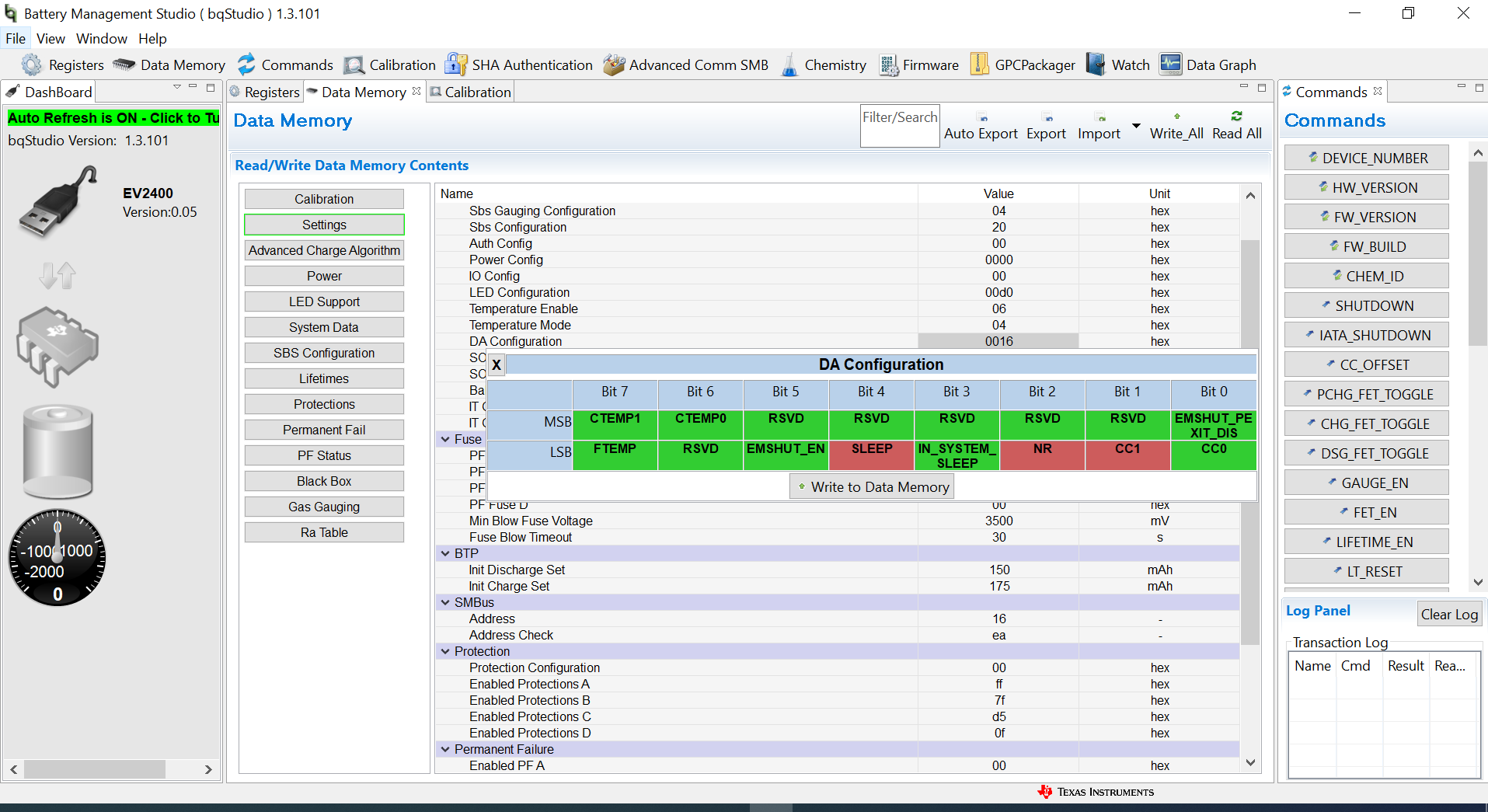Toggle the FTEMP bit

coord(615,455)
